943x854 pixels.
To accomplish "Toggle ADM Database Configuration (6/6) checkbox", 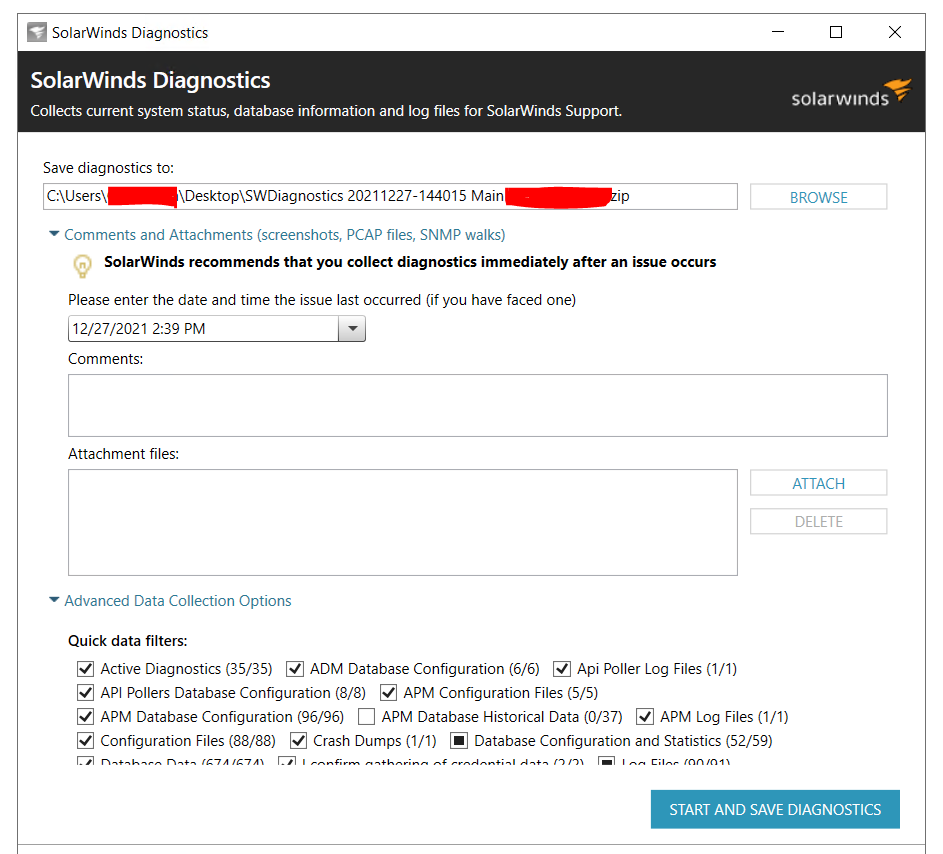I will click(295, 669).
